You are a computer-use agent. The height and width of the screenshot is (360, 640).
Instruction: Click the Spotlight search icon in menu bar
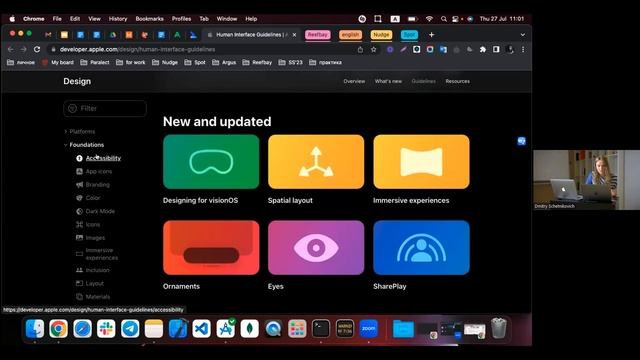pyautogui.click(x=444, y=19)
